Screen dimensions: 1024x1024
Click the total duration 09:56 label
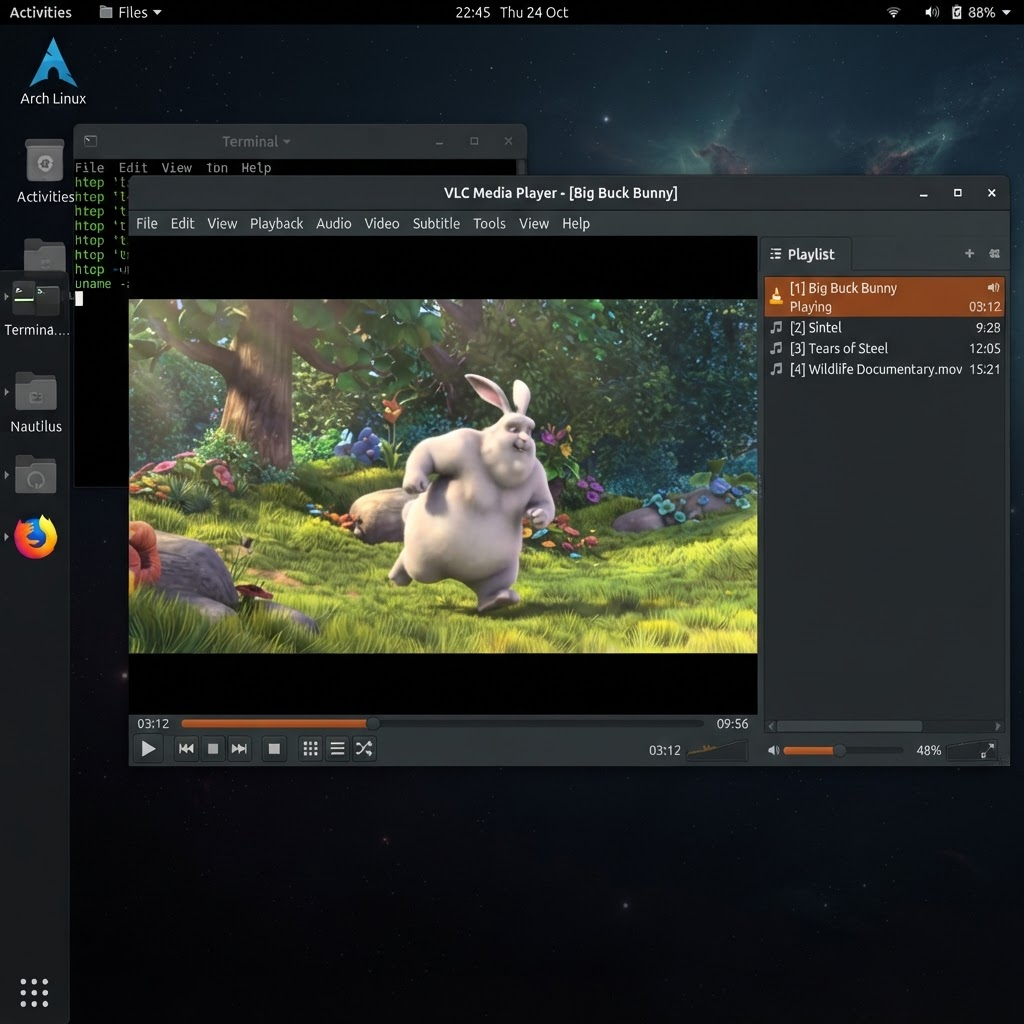point(732,724)
